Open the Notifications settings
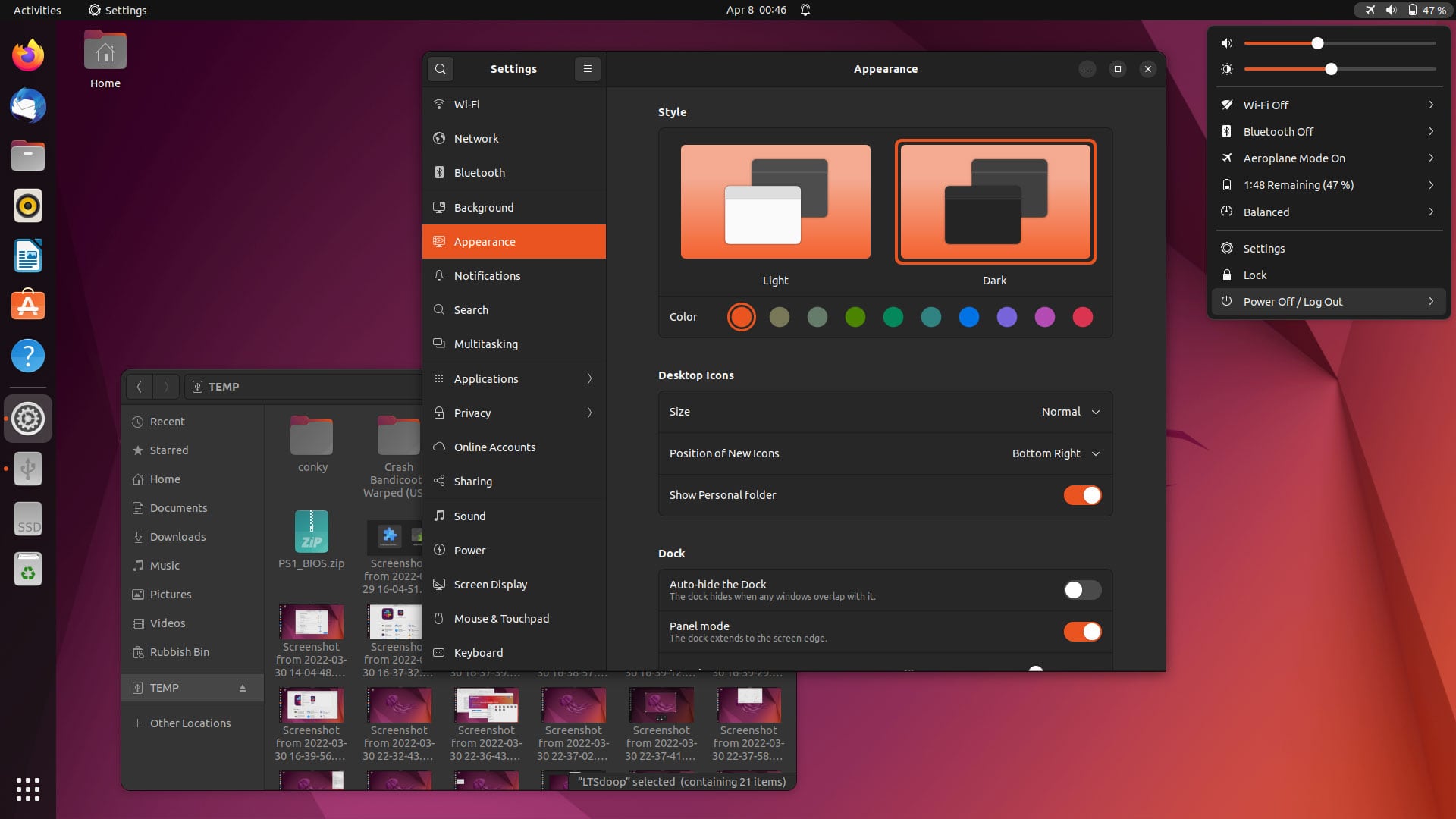 coord(487,275)
